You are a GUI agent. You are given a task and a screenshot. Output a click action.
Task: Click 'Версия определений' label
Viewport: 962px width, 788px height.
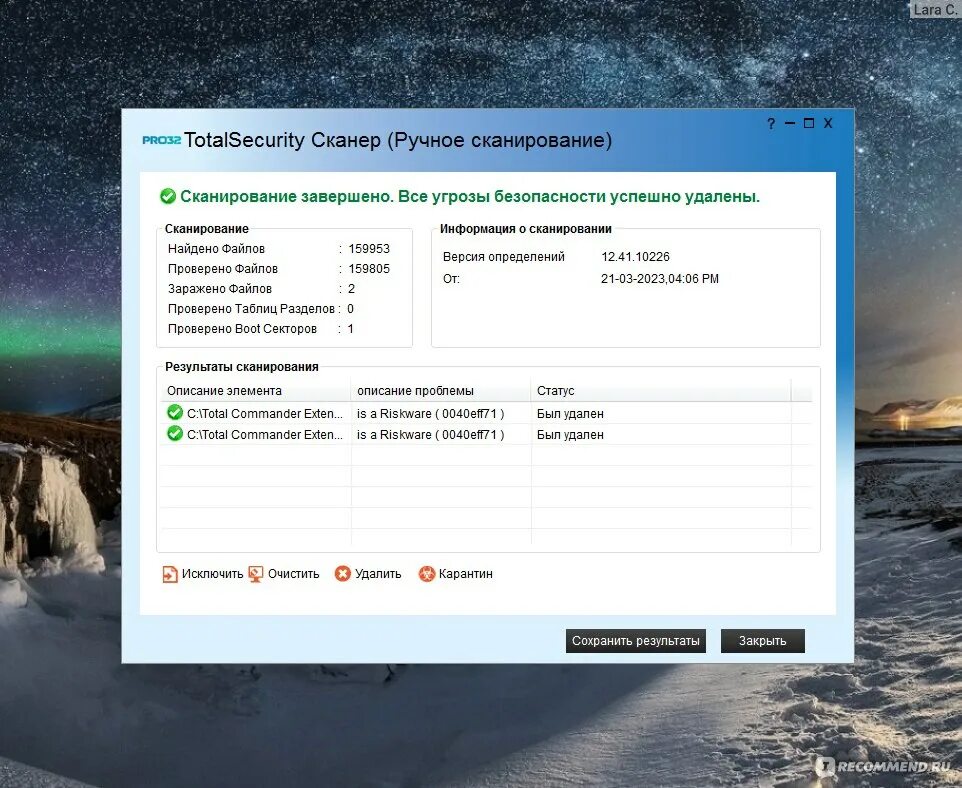pyautogui.click(x=504, y=257)
